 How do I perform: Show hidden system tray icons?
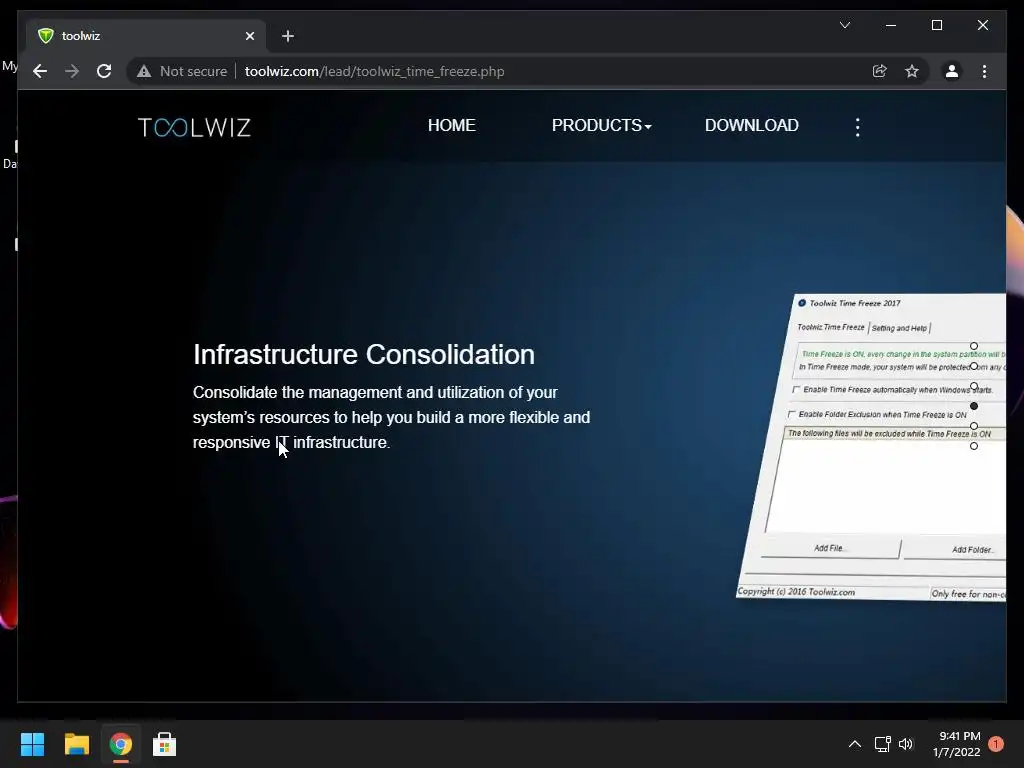[x=854, y=744]
